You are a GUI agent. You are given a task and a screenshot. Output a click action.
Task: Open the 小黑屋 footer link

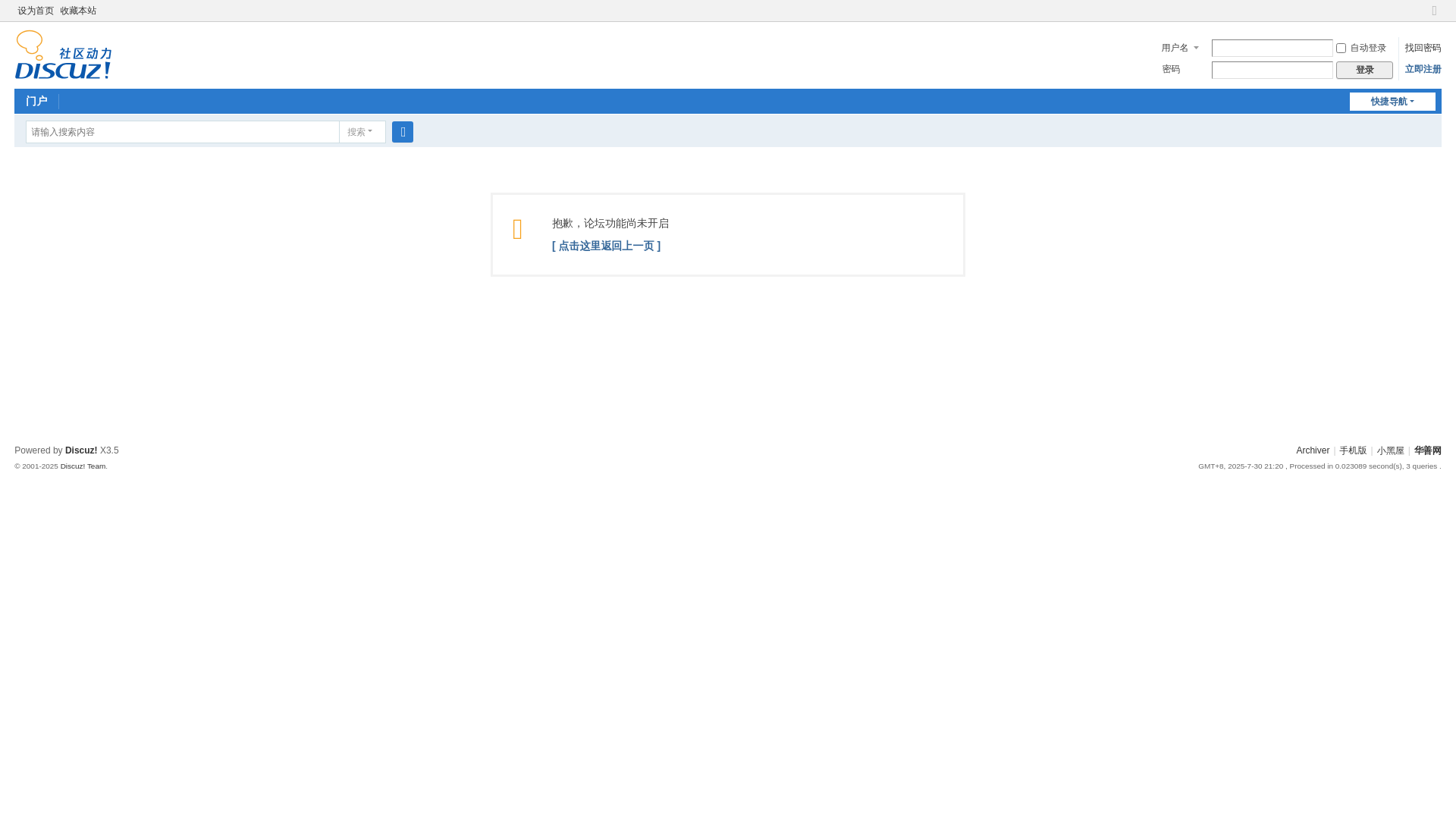pyautogui.click(x=1390, y=450)
